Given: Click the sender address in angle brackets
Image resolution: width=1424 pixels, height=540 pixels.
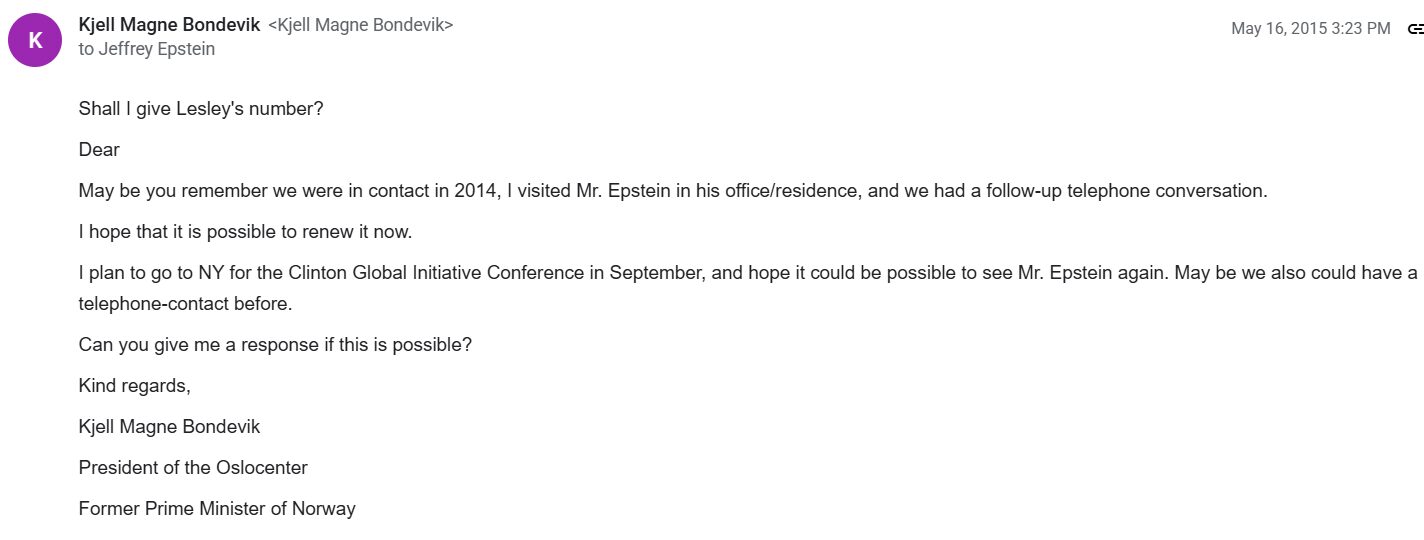Looking at the screenshot, I should (360, 26).
